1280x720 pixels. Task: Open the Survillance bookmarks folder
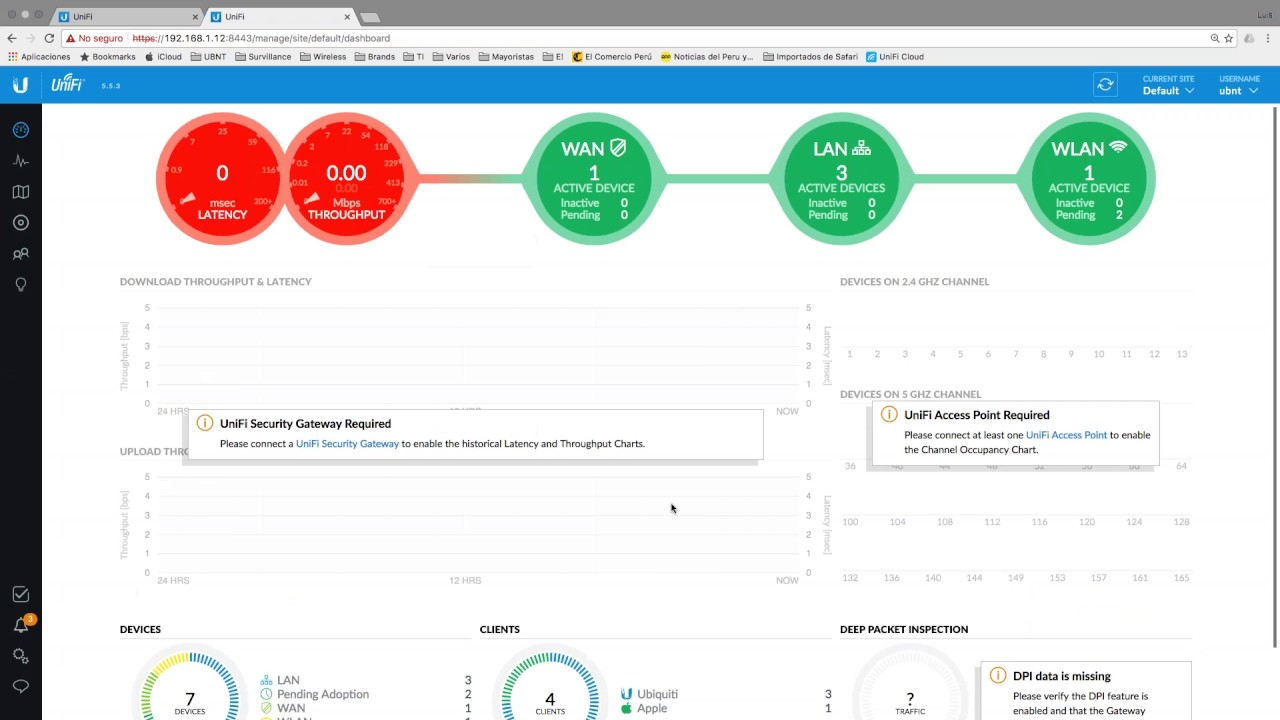click(x=263, y=57)
